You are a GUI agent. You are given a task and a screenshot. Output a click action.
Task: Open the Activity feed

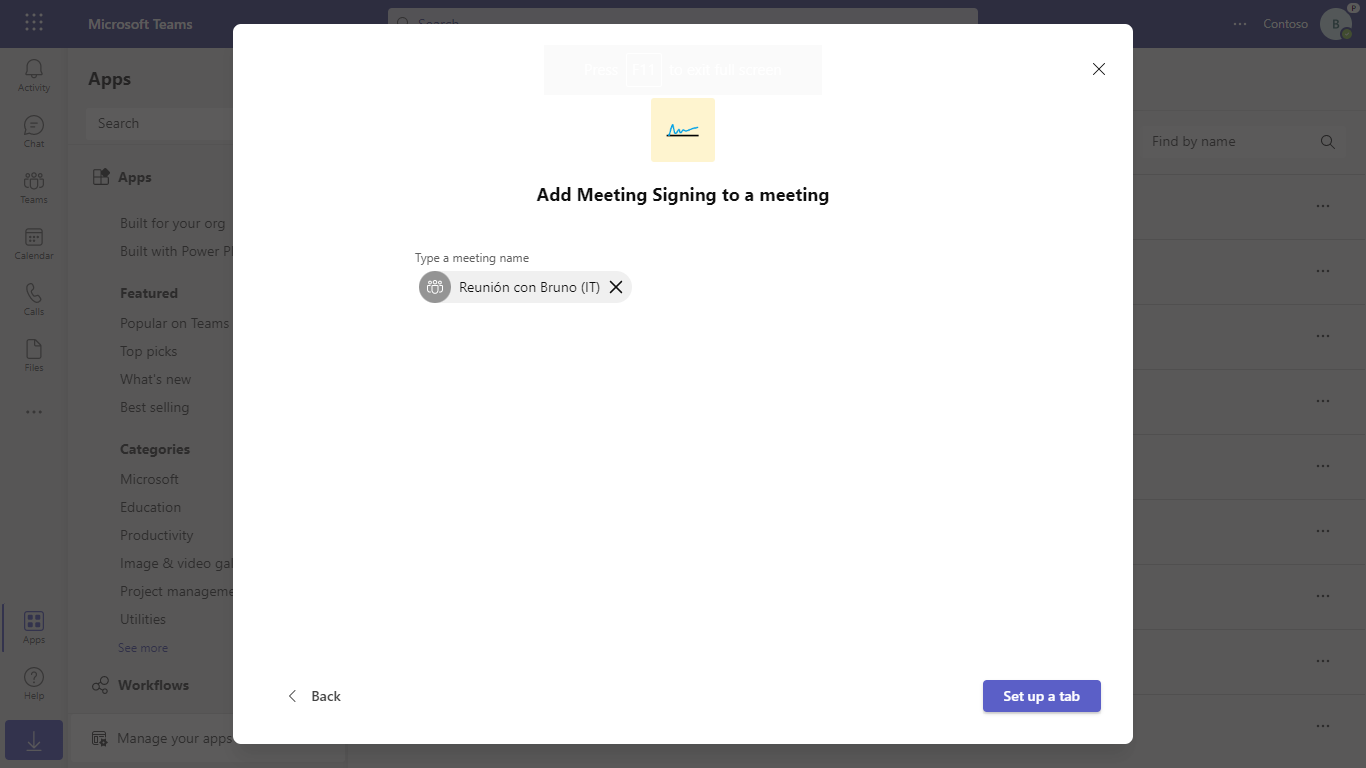click(33, 75)
